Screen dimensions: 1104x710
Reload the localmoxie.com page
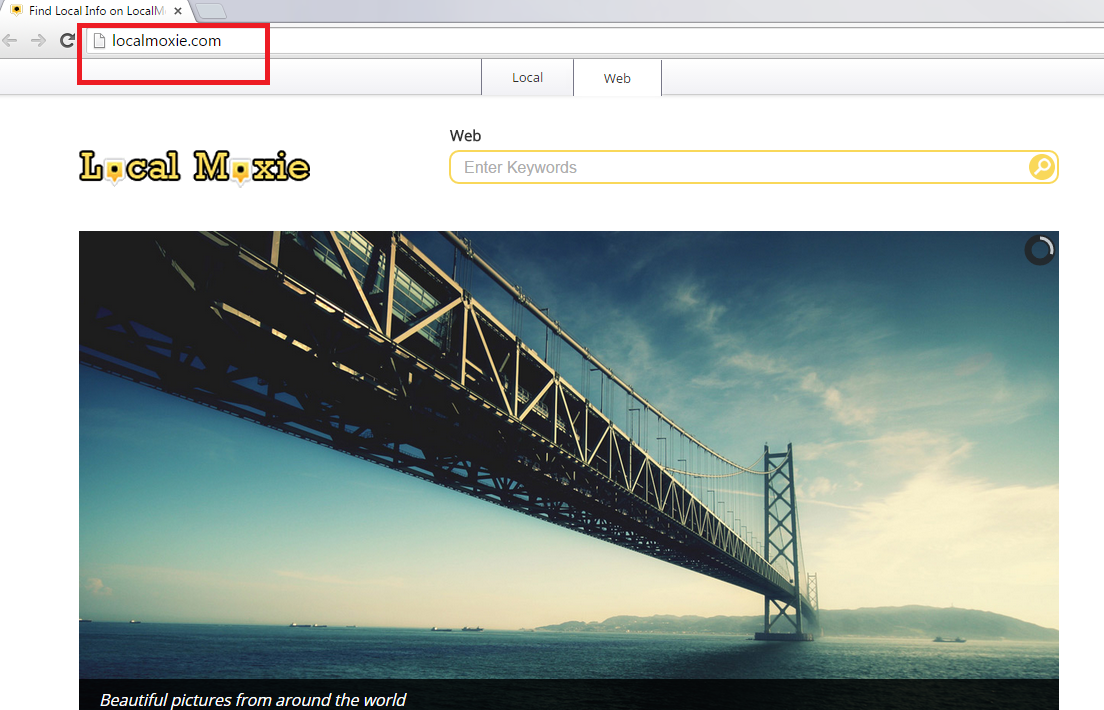point(67,41)
